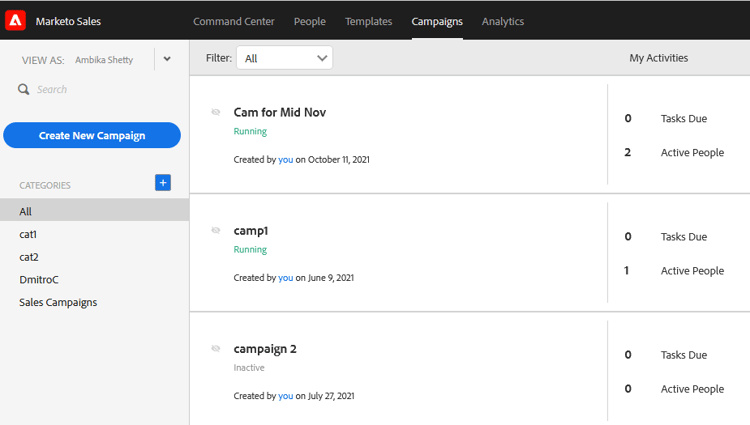The height and width of the screenshot is (425, 750).
Task: Toggle visibility icon for Cam for Mid Nov
Action: (216, 112)
